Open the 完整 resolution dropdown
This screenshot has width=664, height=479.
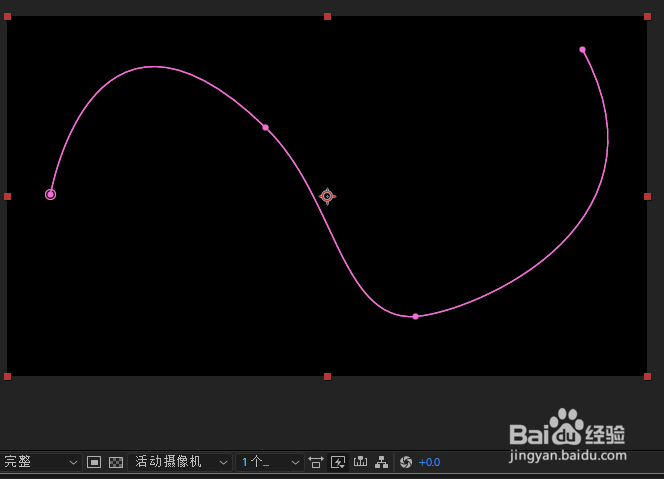(40, 462)
